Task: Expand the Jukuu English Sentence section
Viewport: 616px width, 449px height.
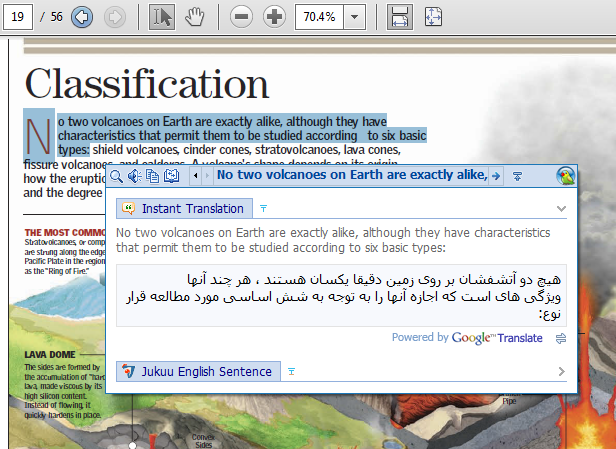Action: 562,372
